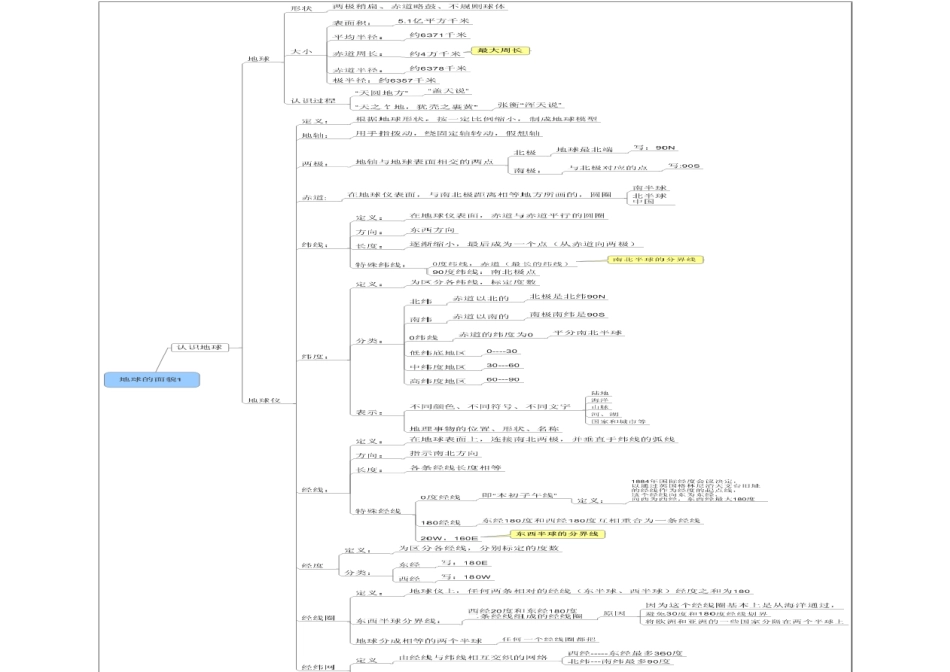Image resolution: width=950 pixels, height=672 pixels.
Task: Select the 90度纬线，南北极点 node
Action: [483, 272]
